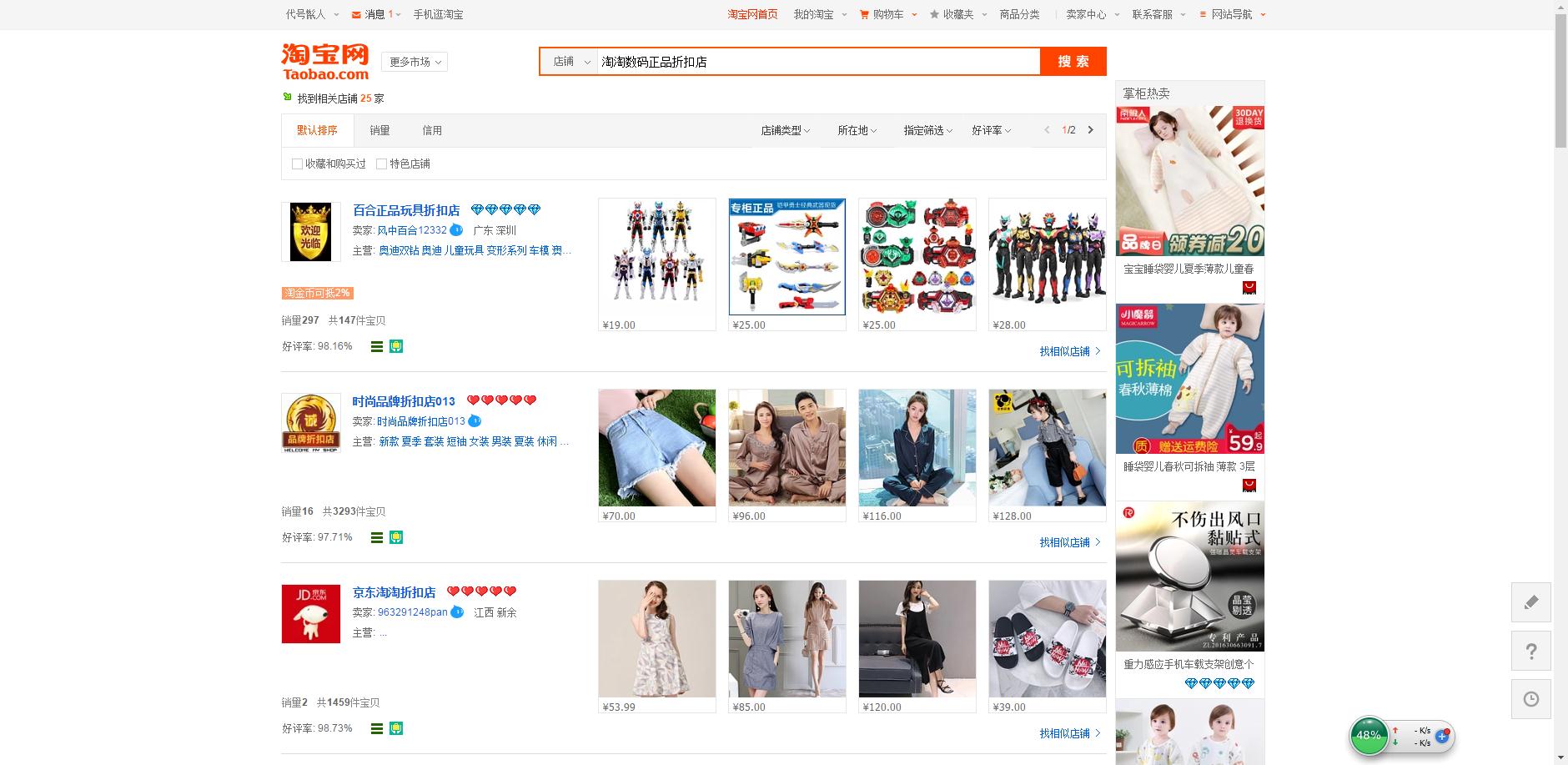Viewport: 1568px width, 765px height.
Task: Open 手机逛淘宝 in top bar
Action: [438, 14]
